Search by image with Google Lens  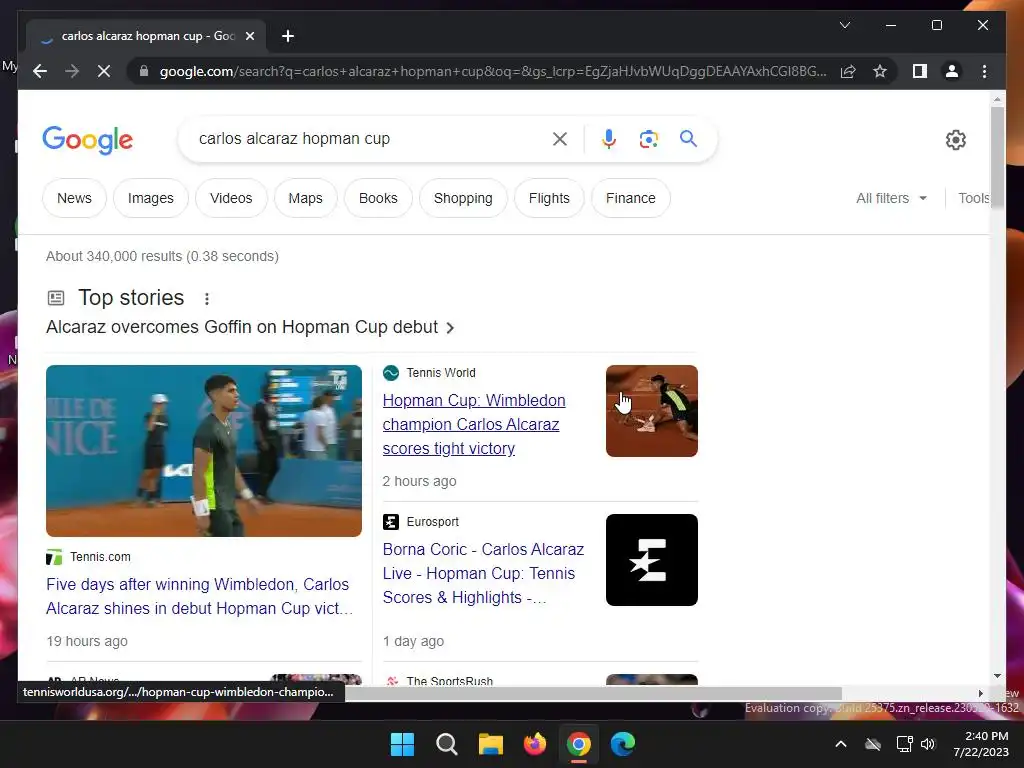(648, 138)
